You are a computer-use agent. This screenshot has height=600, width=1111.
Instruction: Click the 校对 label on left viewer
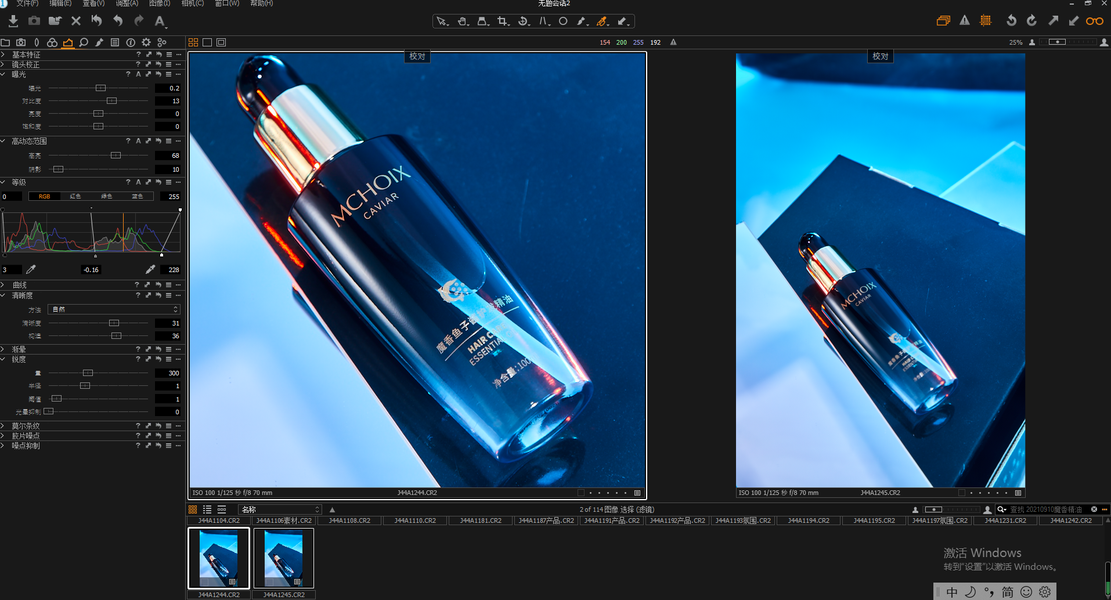[x=417, y=56]
